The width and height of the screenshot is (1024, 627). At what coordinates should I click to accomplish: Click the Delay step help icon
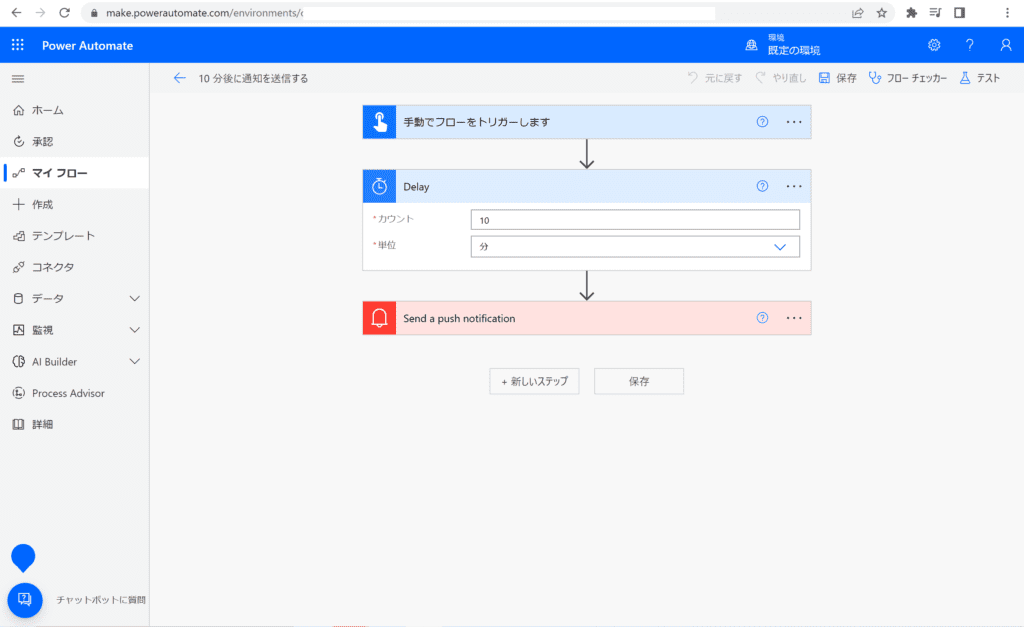(762, 186)
